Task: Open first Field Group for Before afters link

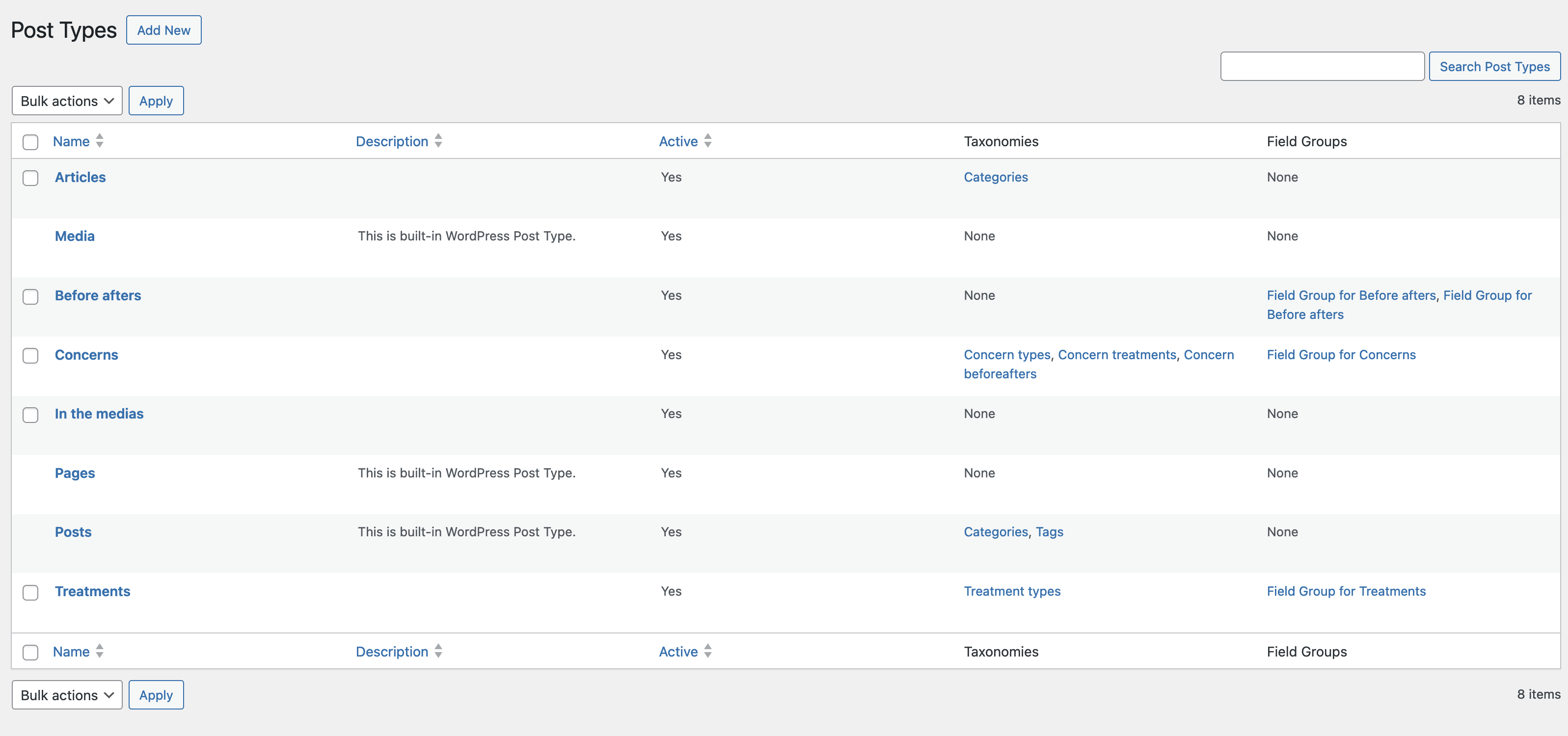Action: [1352, 295]
